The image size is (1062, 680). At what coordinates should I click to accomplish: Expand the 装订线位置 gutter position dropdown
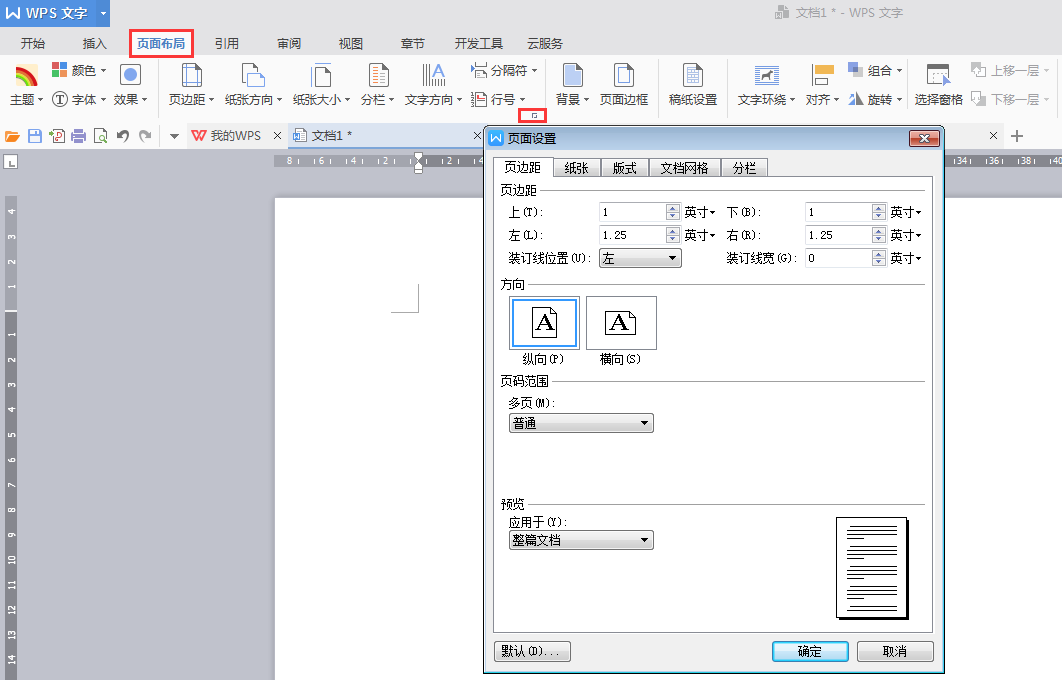tap(640, 259)
